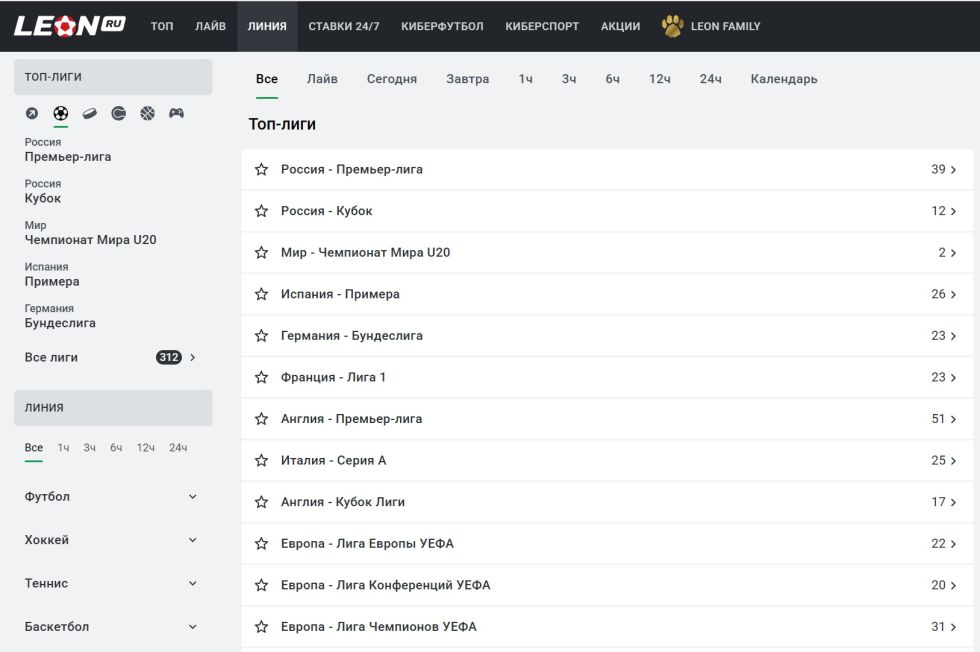Click the arrow icon in Топ-лиги panel
The width and height of the screenshot is (980, 652).
(32, 113)
